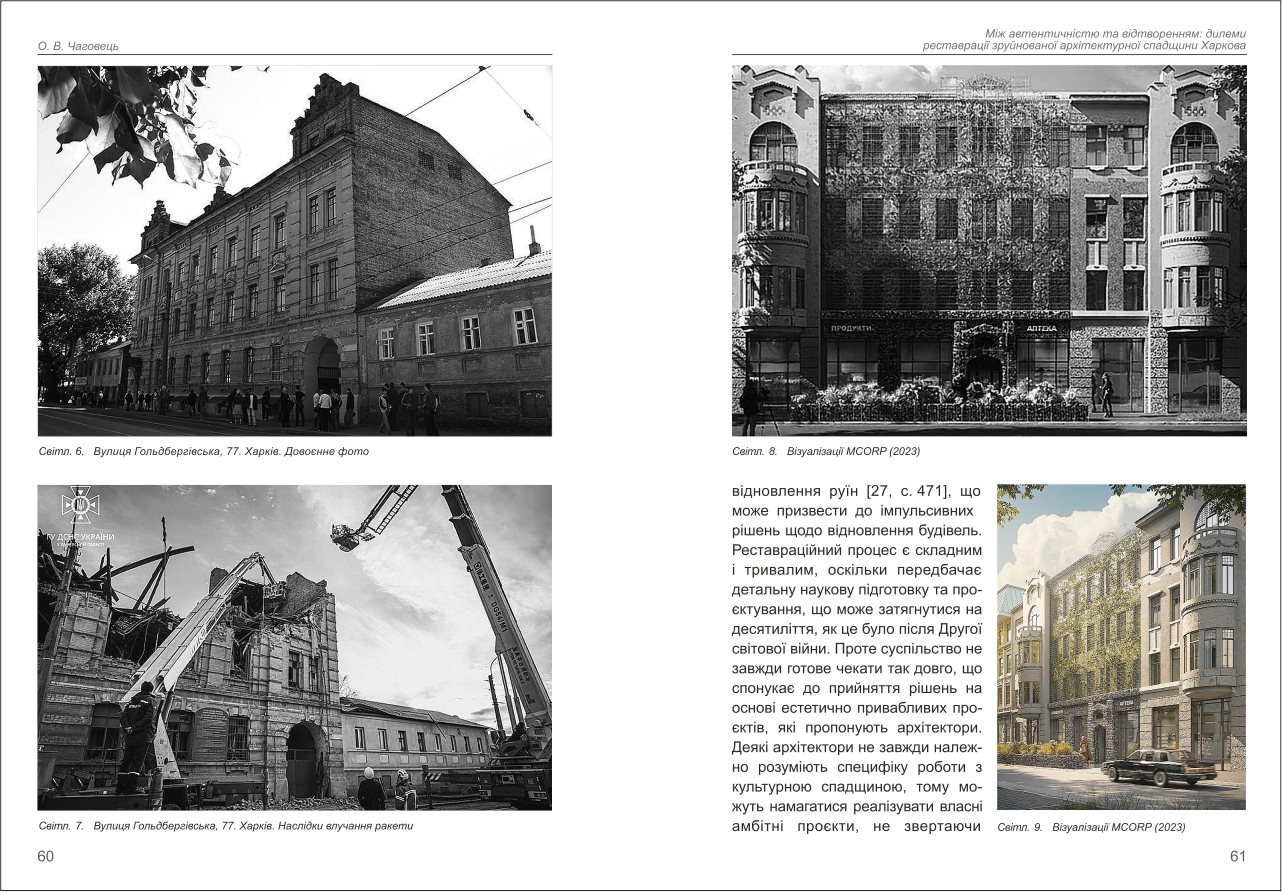
Task: Click the ГУ ДСНС України watermark text
Action: (80, 537)
